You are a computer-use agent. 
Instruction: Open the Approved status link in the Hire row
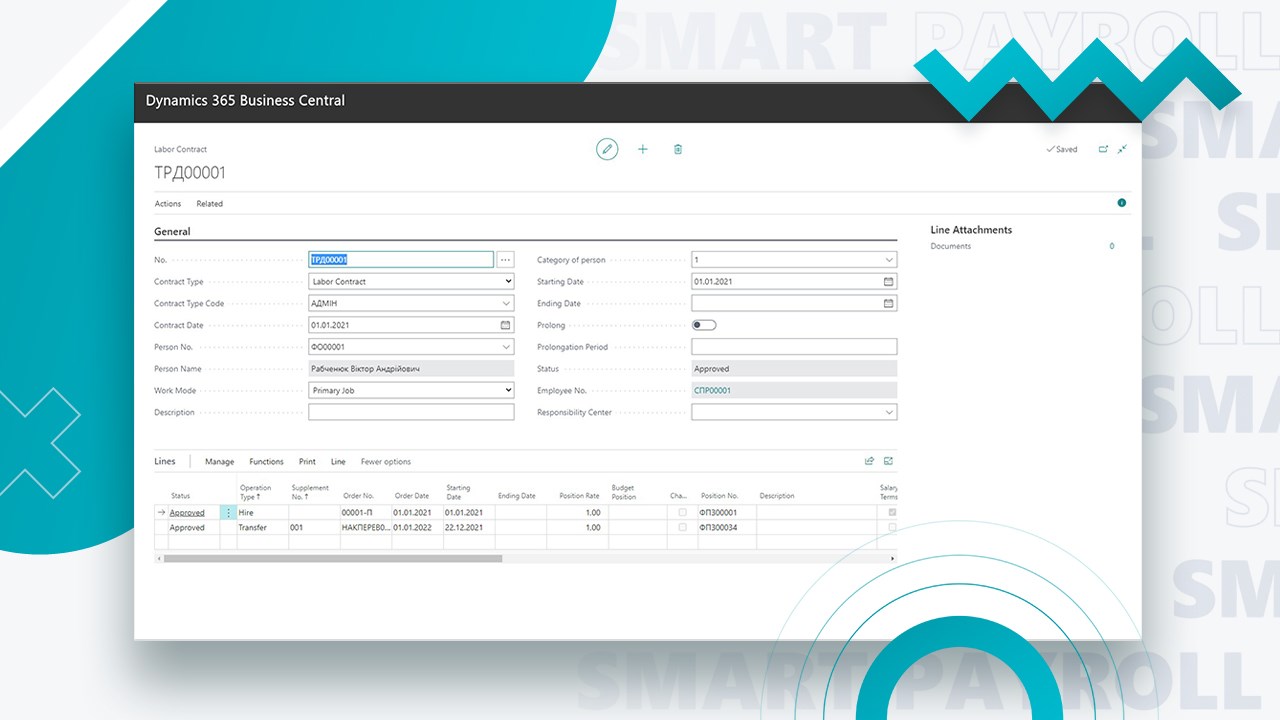(x=187, y=513)
